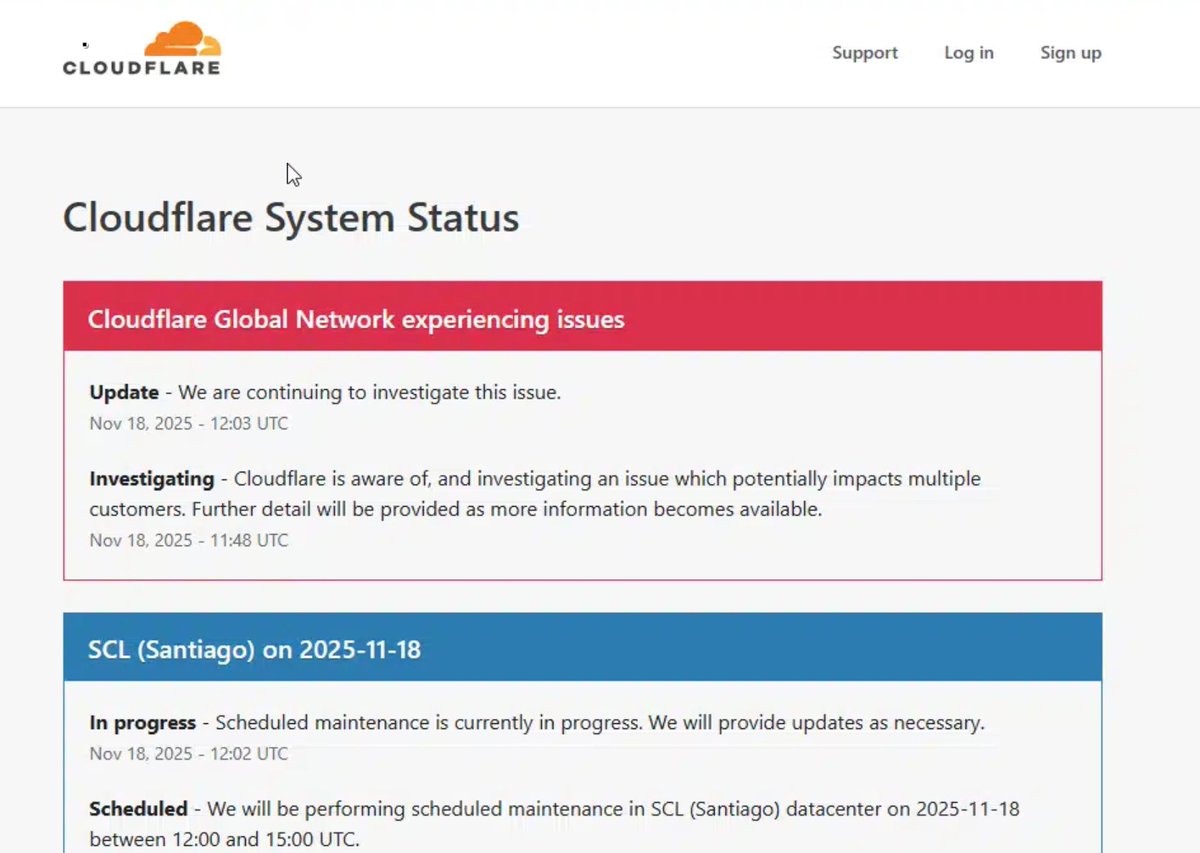Click the Nov 18, 2025 - 12:03 UTC timestamp
The height and width of the screenshot is (853, 1200).
[x=189, y=423]
